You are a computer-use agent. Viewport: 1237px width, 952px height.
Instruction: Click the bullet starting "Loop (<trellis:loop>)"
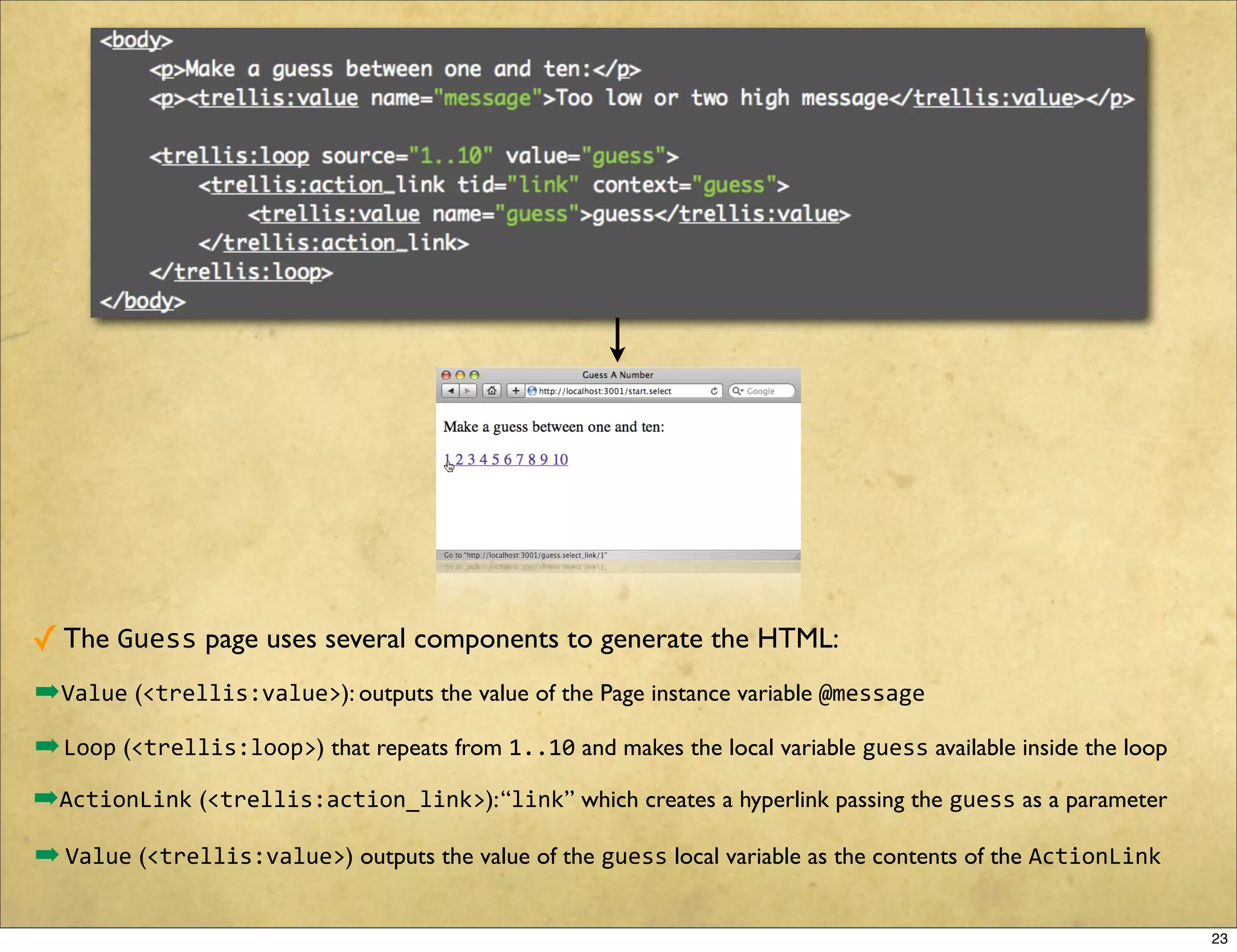pos(615,748)
